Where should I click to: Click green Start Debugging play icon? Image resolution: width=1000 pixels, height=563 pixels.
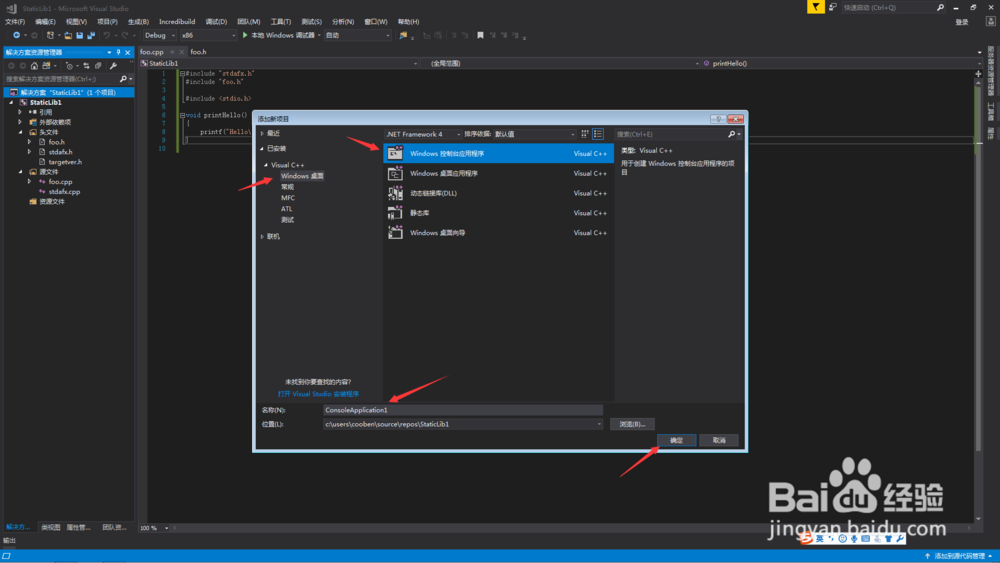[x=245, y=36]
